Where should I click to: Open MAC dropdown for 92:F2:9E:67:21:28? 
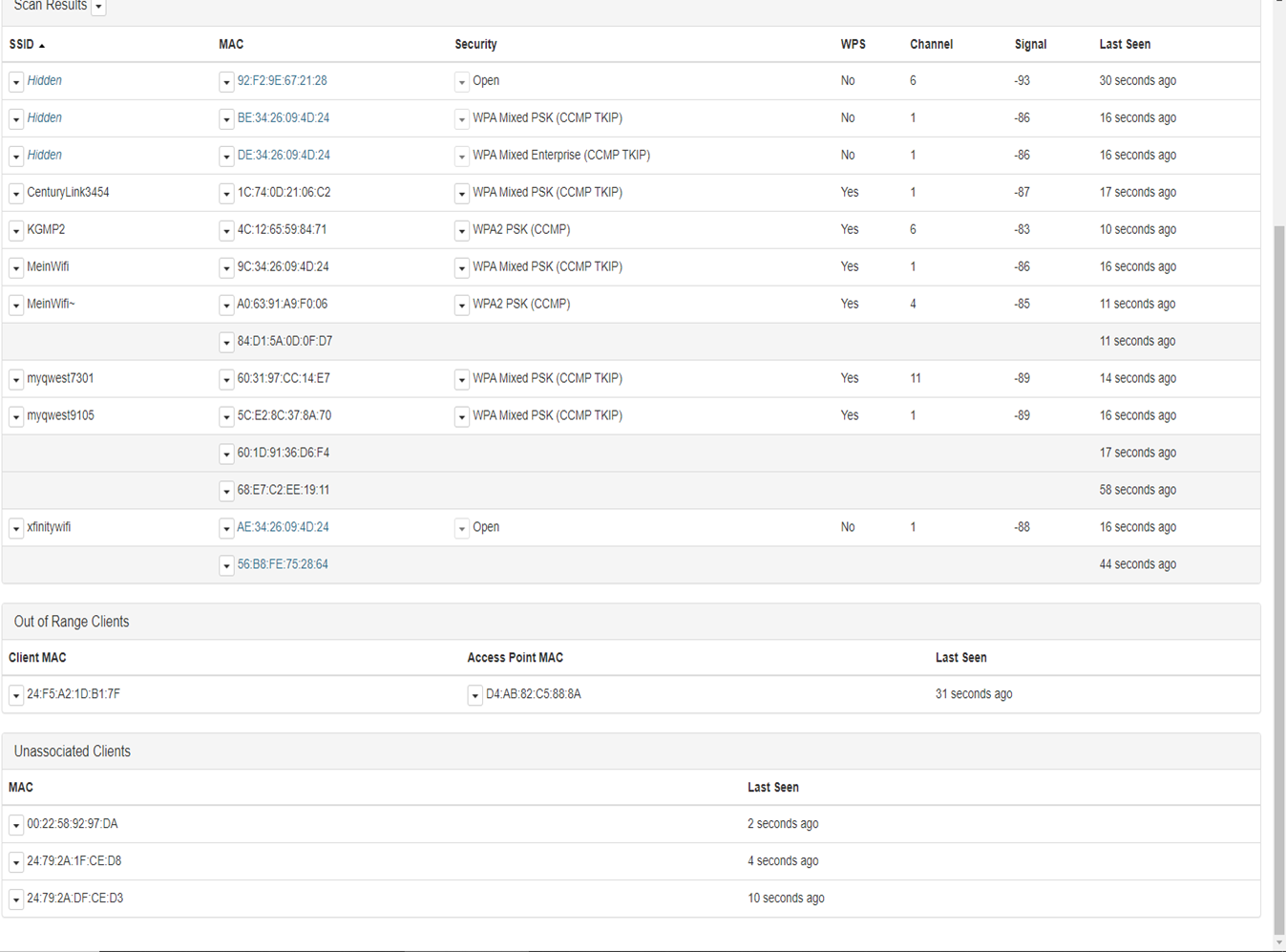pyautogui.click(x=226, y=82)
